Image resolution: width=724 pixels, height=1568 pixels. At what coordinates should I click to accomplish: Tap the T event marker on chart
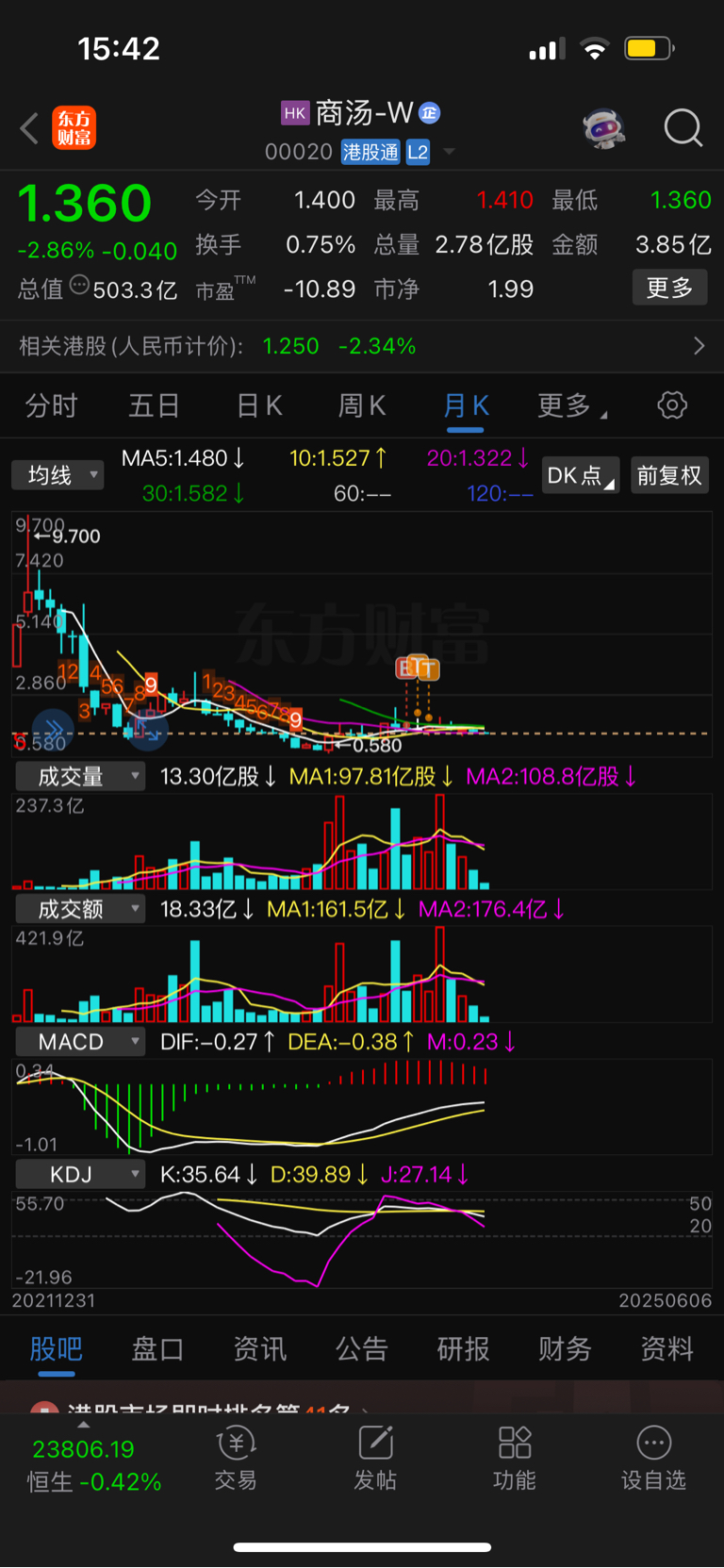[x=428, y=669]
